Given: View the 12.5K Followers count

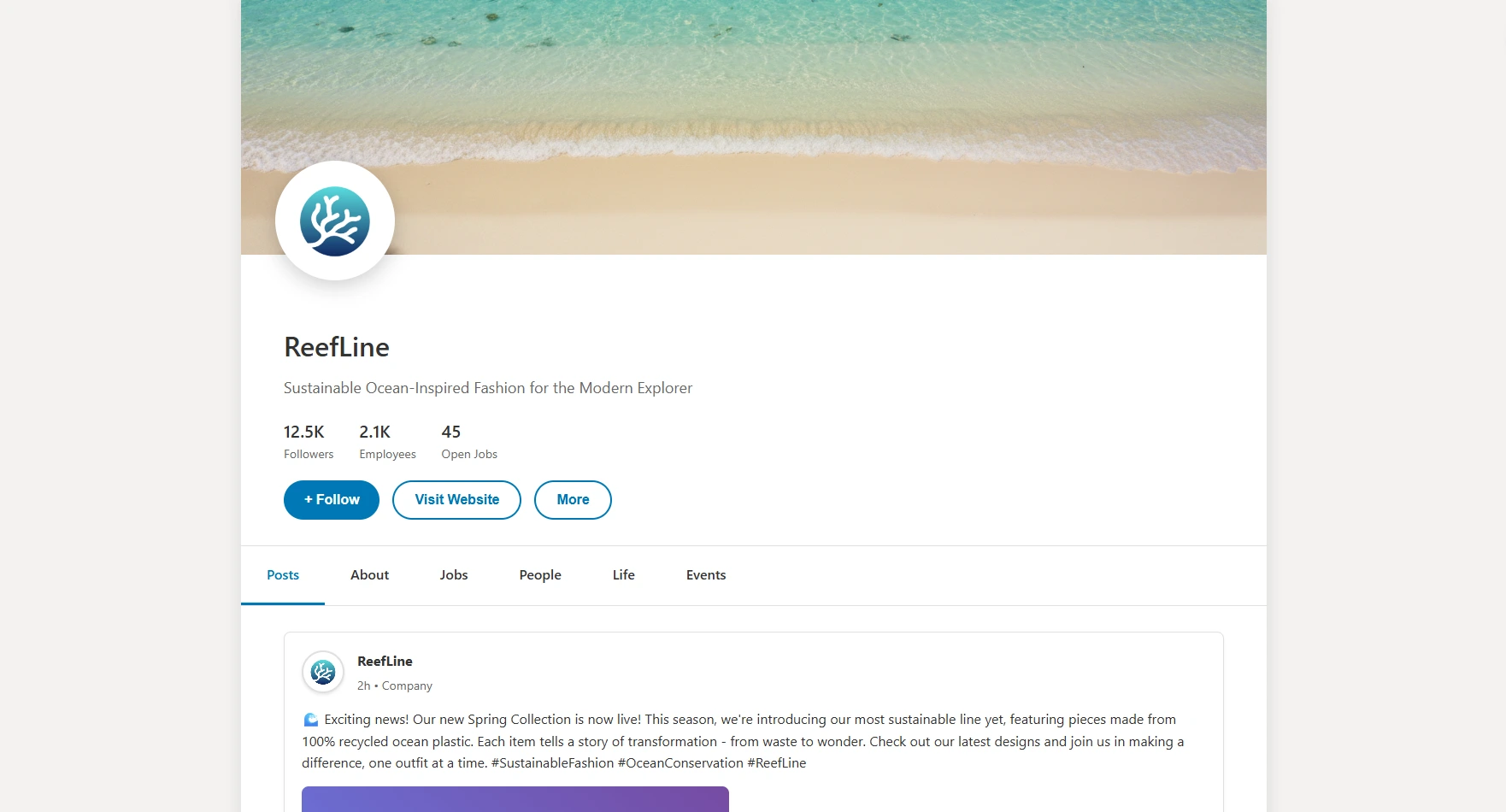Looking at the screenshot, I should [309, 442].
